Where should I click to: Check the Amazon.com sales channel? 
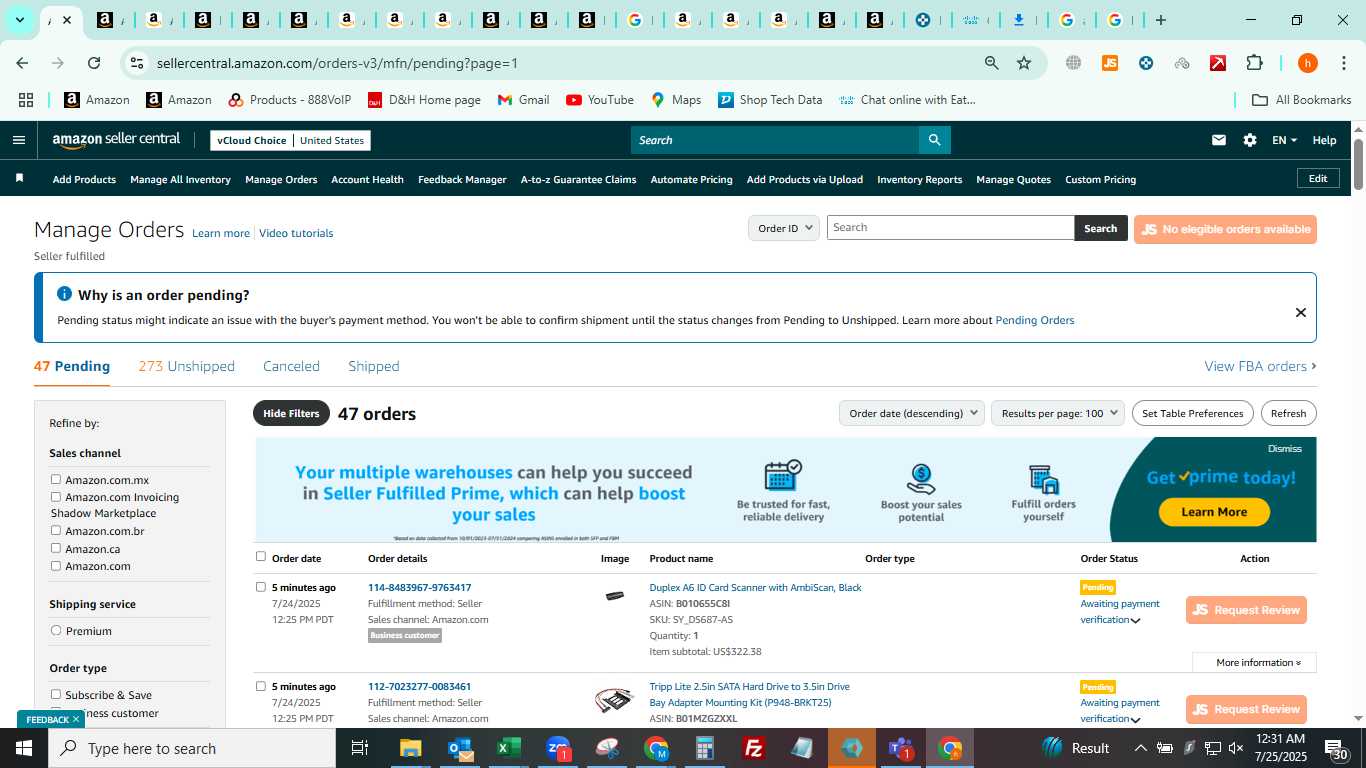coord(56,565)
